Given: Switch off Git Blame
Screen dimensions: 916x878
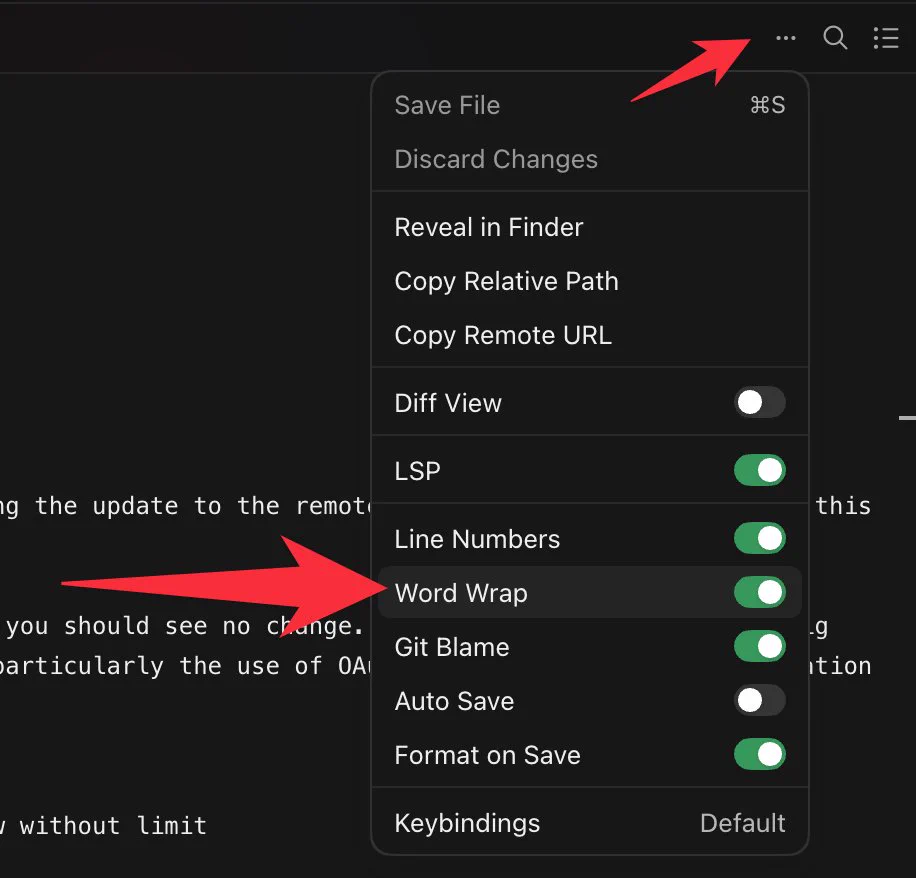Looking at the screenshot, I should 759,646.
